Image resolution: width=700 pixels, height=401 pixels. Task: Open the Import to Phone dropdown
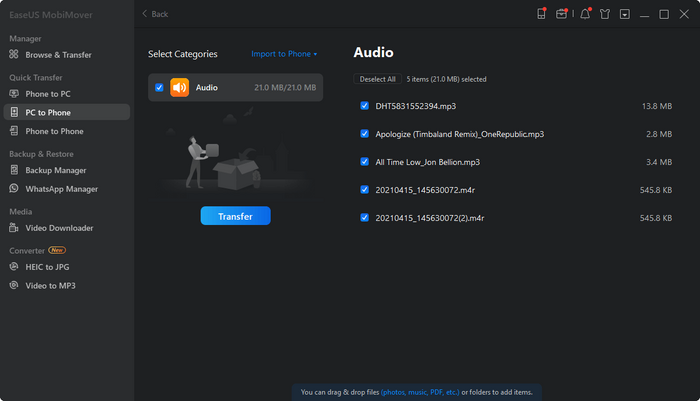[x=284, y=54]
